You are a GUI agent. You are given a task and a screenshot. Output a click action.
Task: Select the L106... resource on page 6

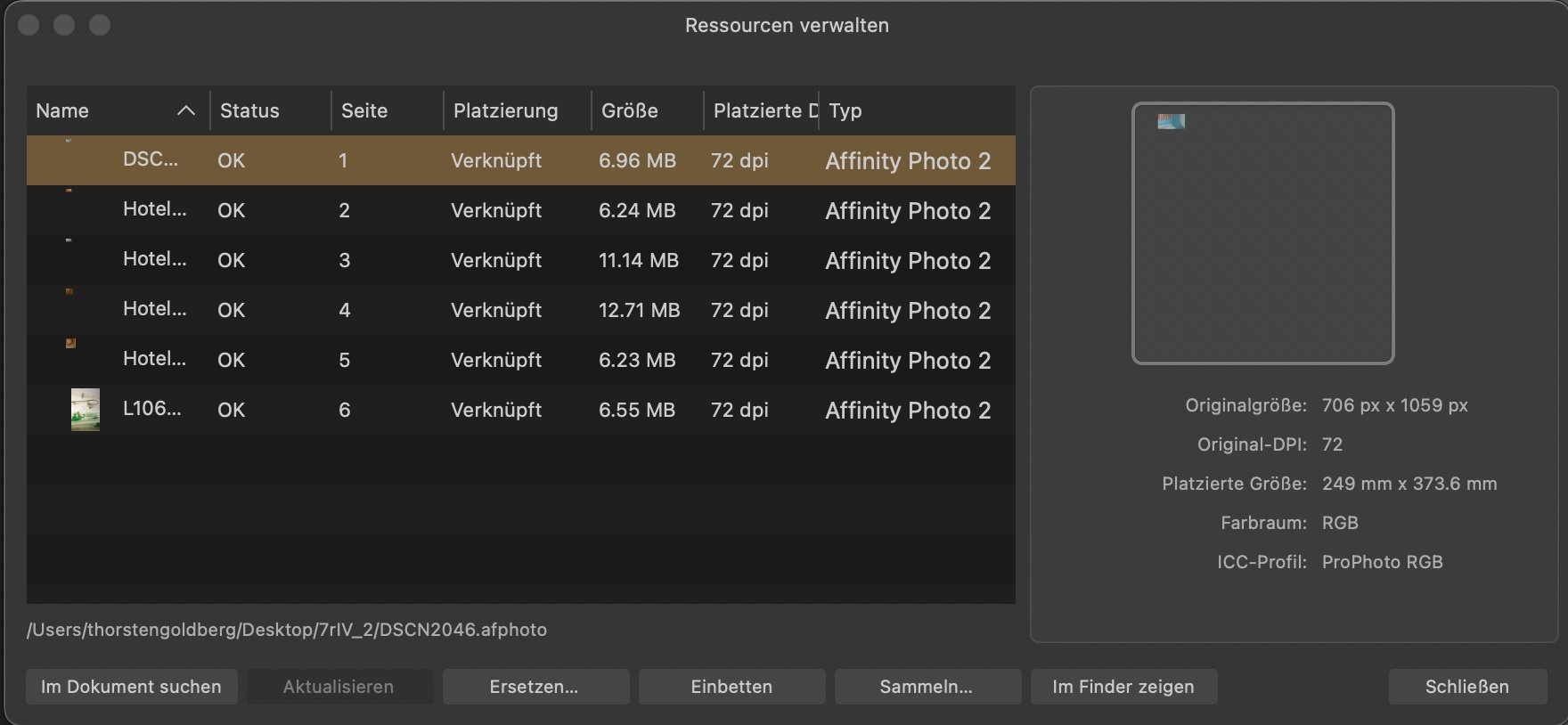pyautogui.click(x=521, y=410)
